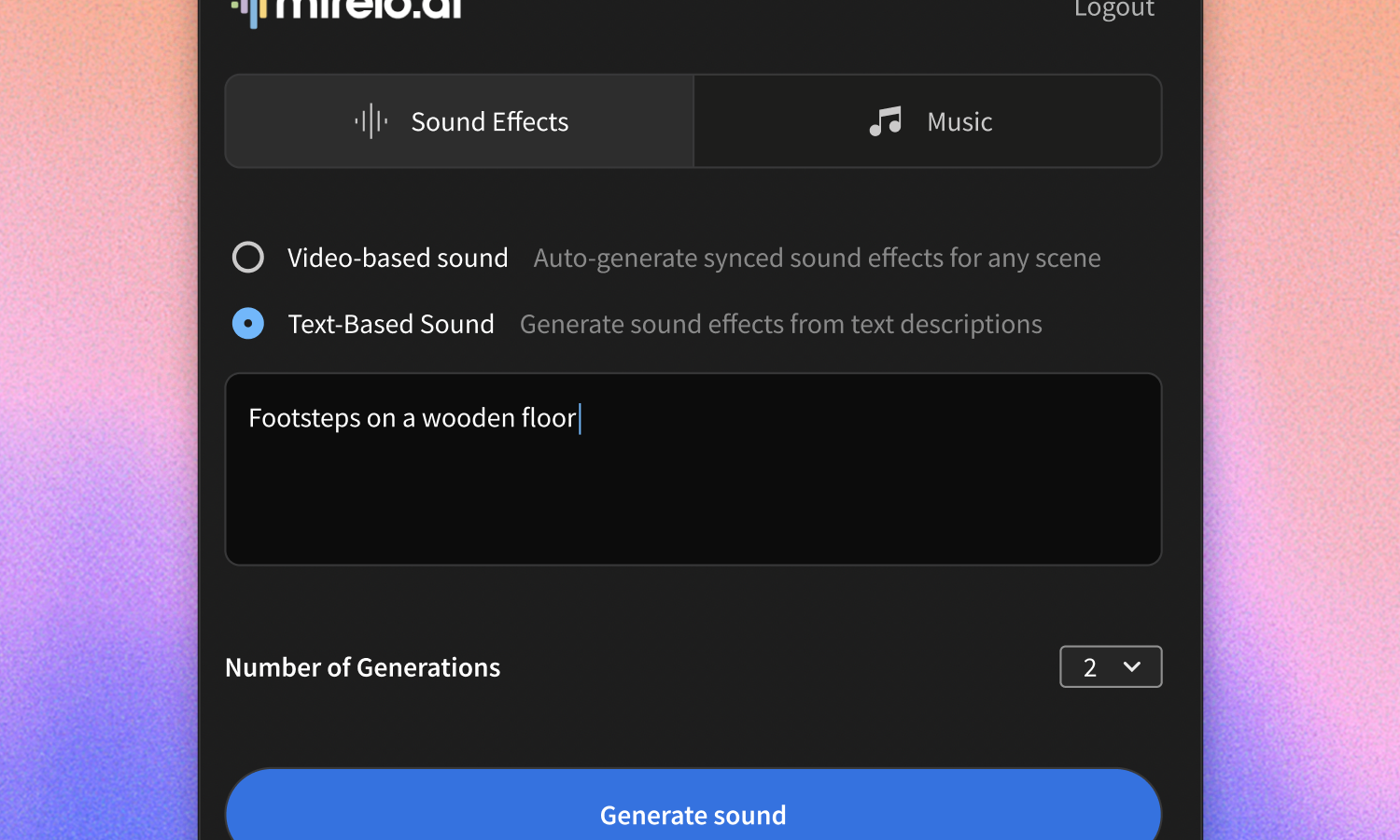Click the value 2 in generations selector
Image resolution: width=1400 pixels, height=840 pixels.
(x=1089, y=667)
